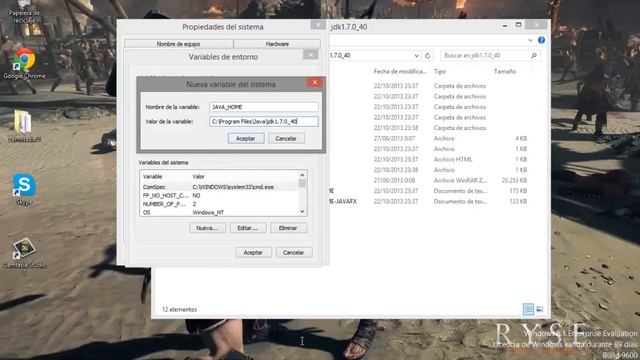Click Nueva... under Variables del sistema

tap(207, 228)
